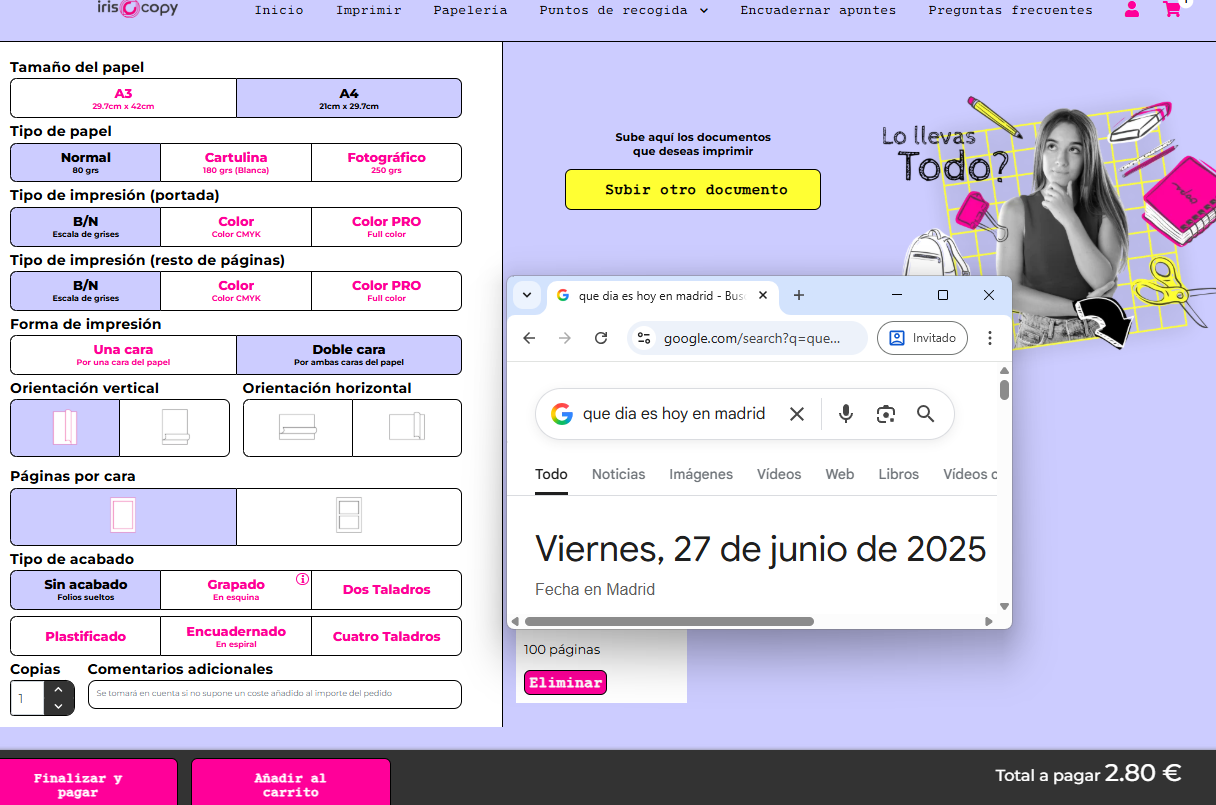The width and height of the screenshot is (1216, 805).
Task: Click the search by image camera icon
Action: 885,414
